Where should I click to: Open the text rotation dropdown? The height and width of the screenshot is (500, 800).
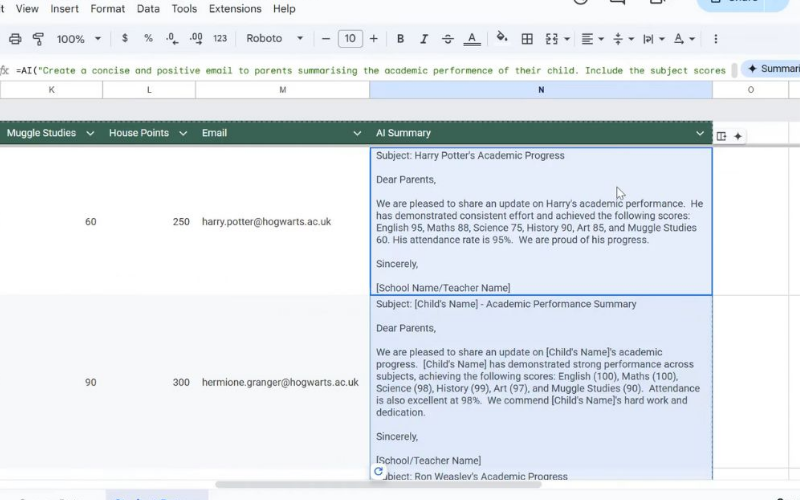[x=684, y=39]
